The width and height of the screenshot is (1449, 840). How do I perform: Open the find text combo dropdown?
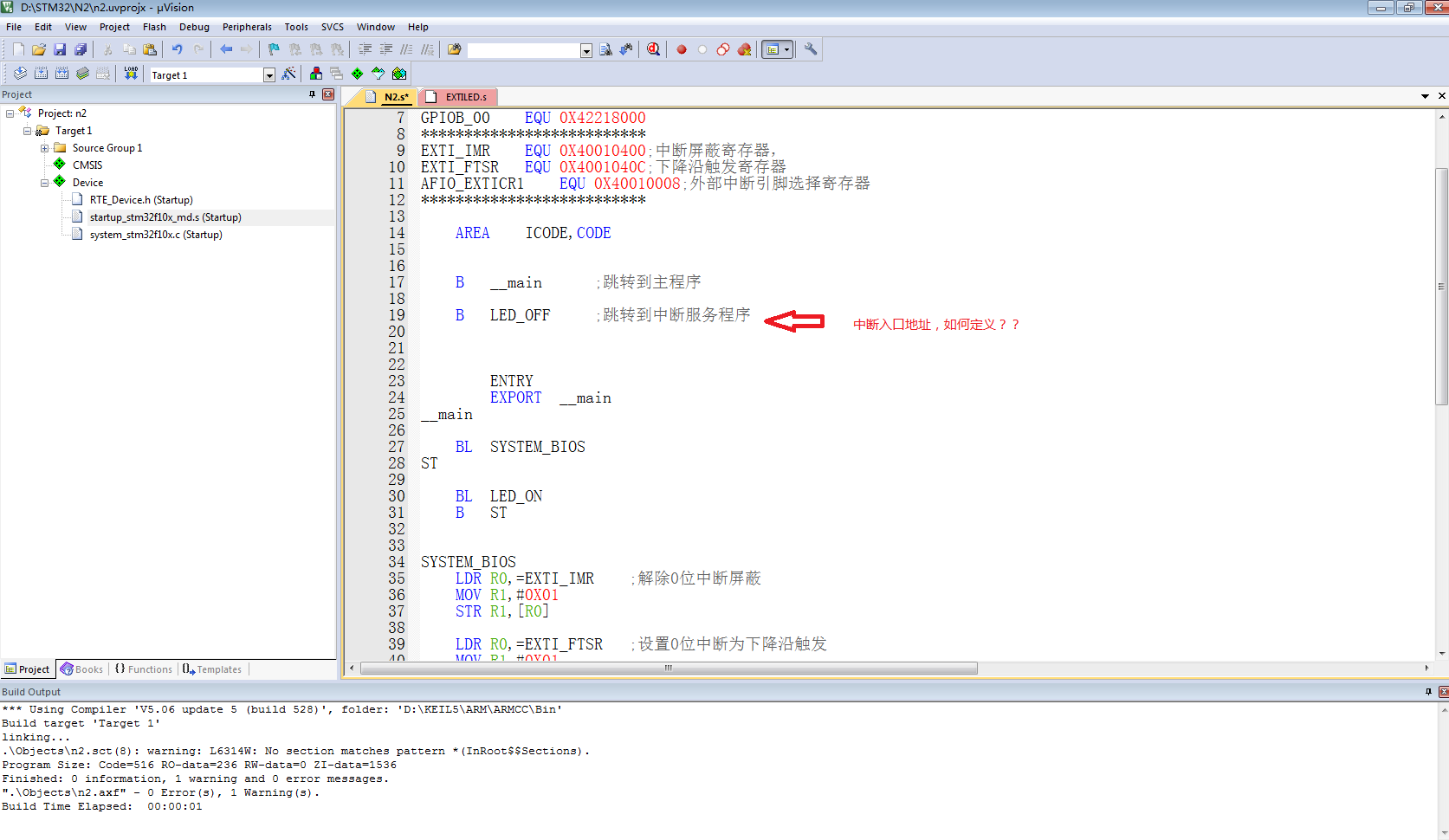(586, 51)
